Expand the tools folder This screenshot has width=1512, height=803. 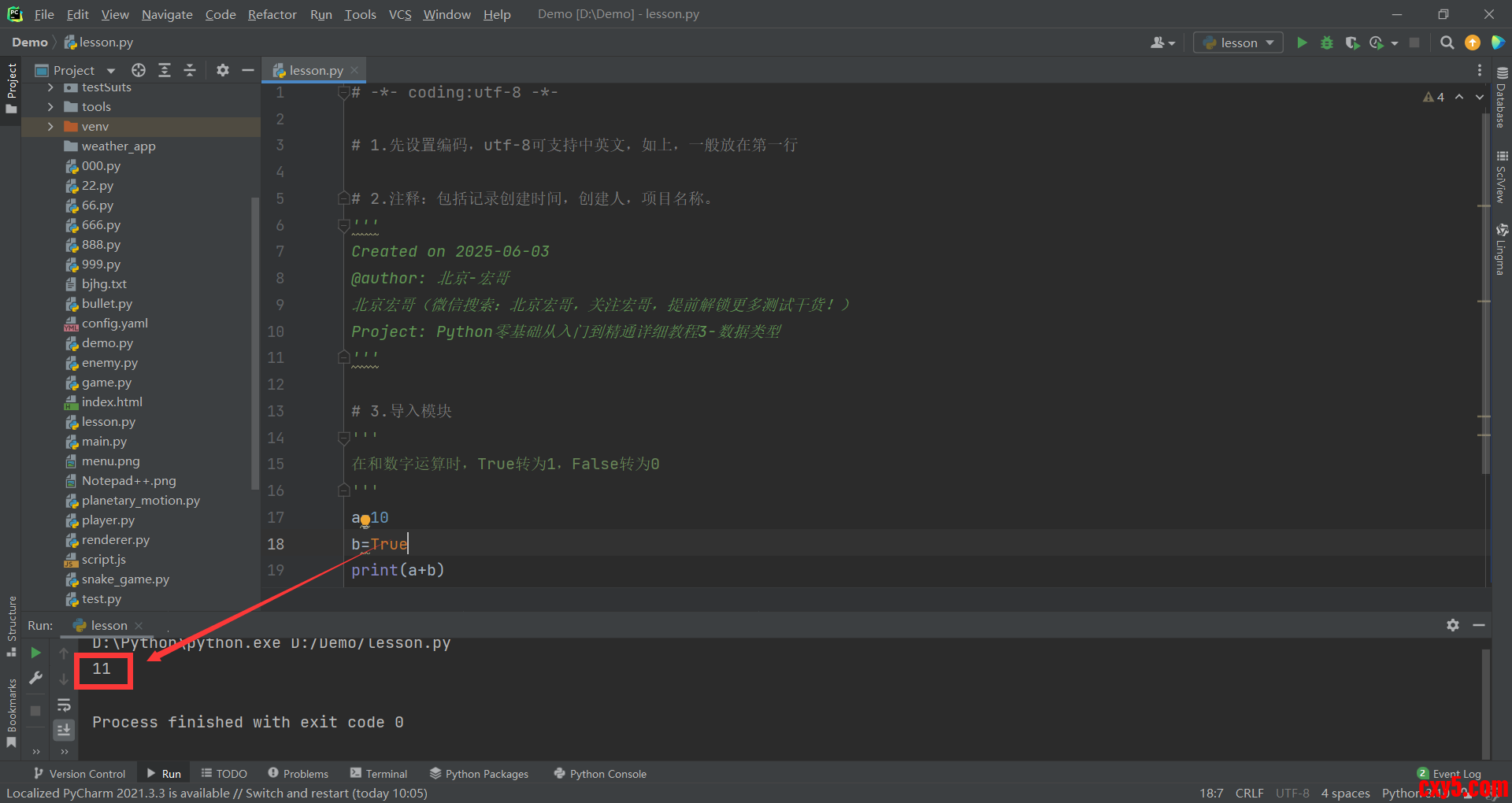(x=50, y=107)
